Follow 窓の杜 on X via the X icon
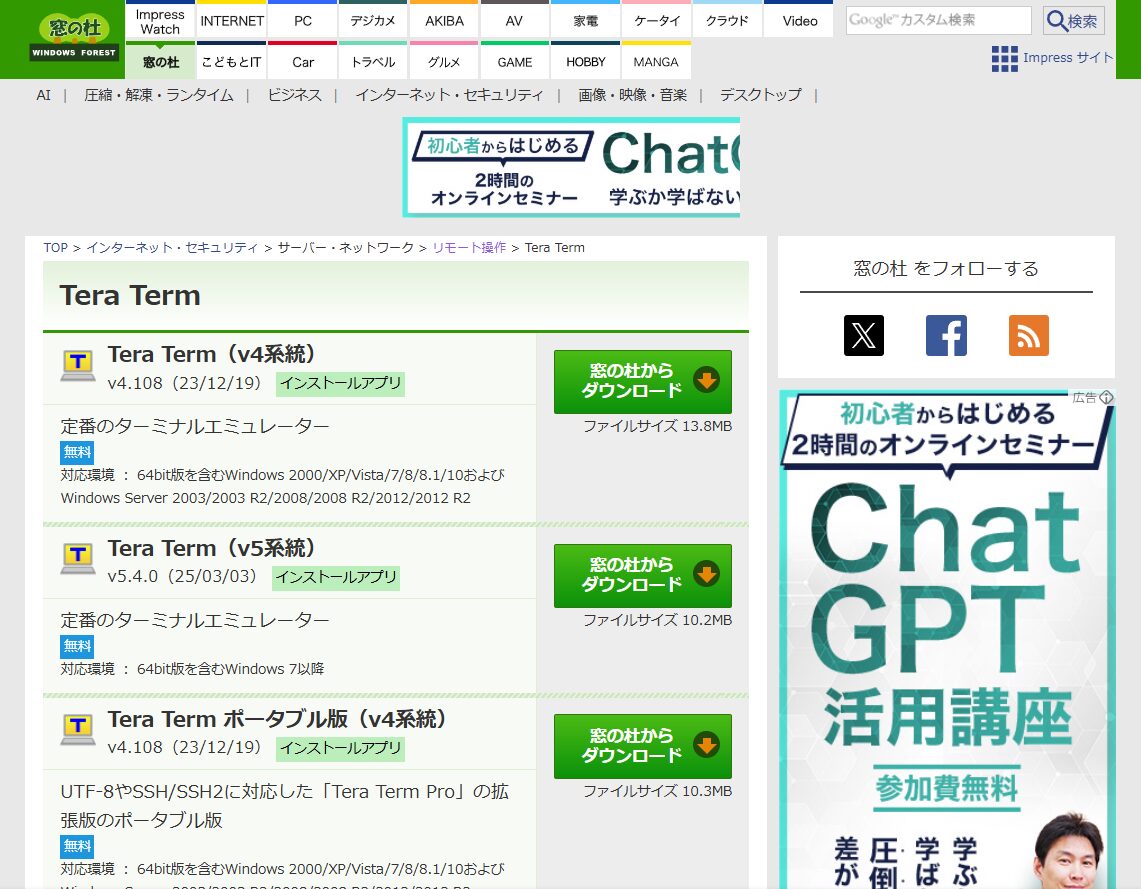The width and height of the screenshot is (1141, 889). click(863, 336)
